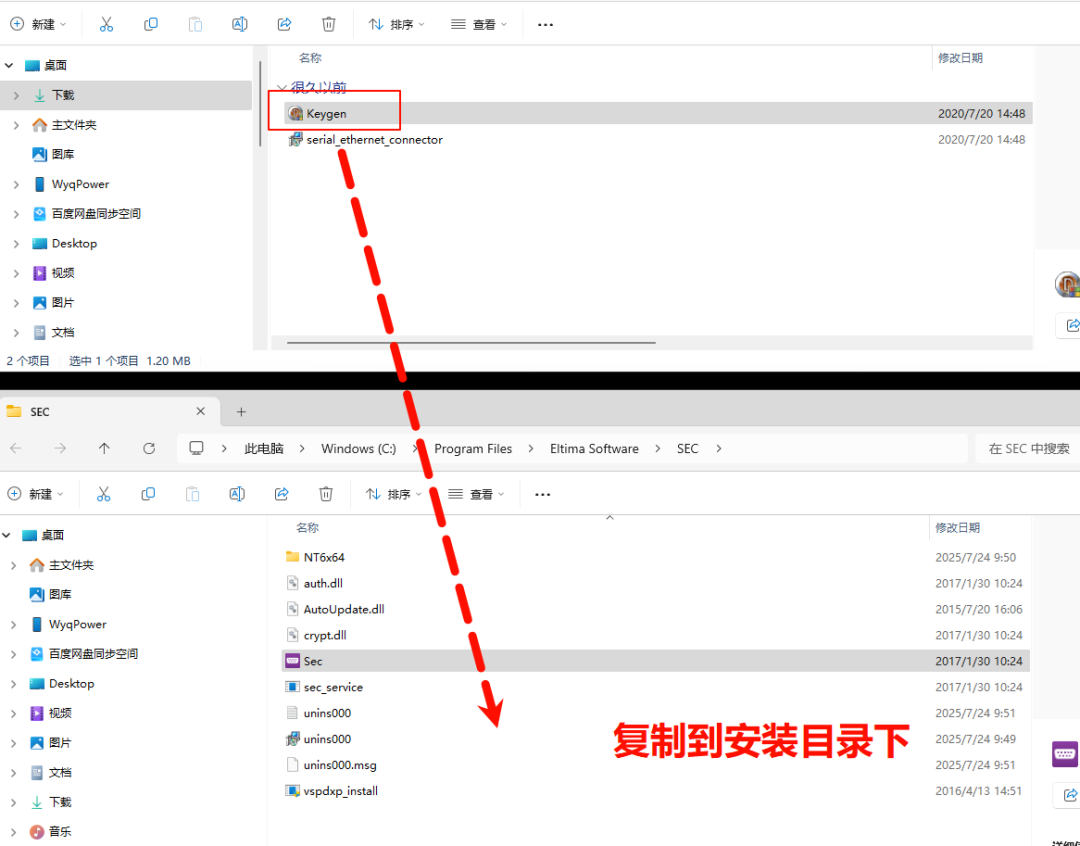Sort upper window files by 名称 column header

(310, 58)
